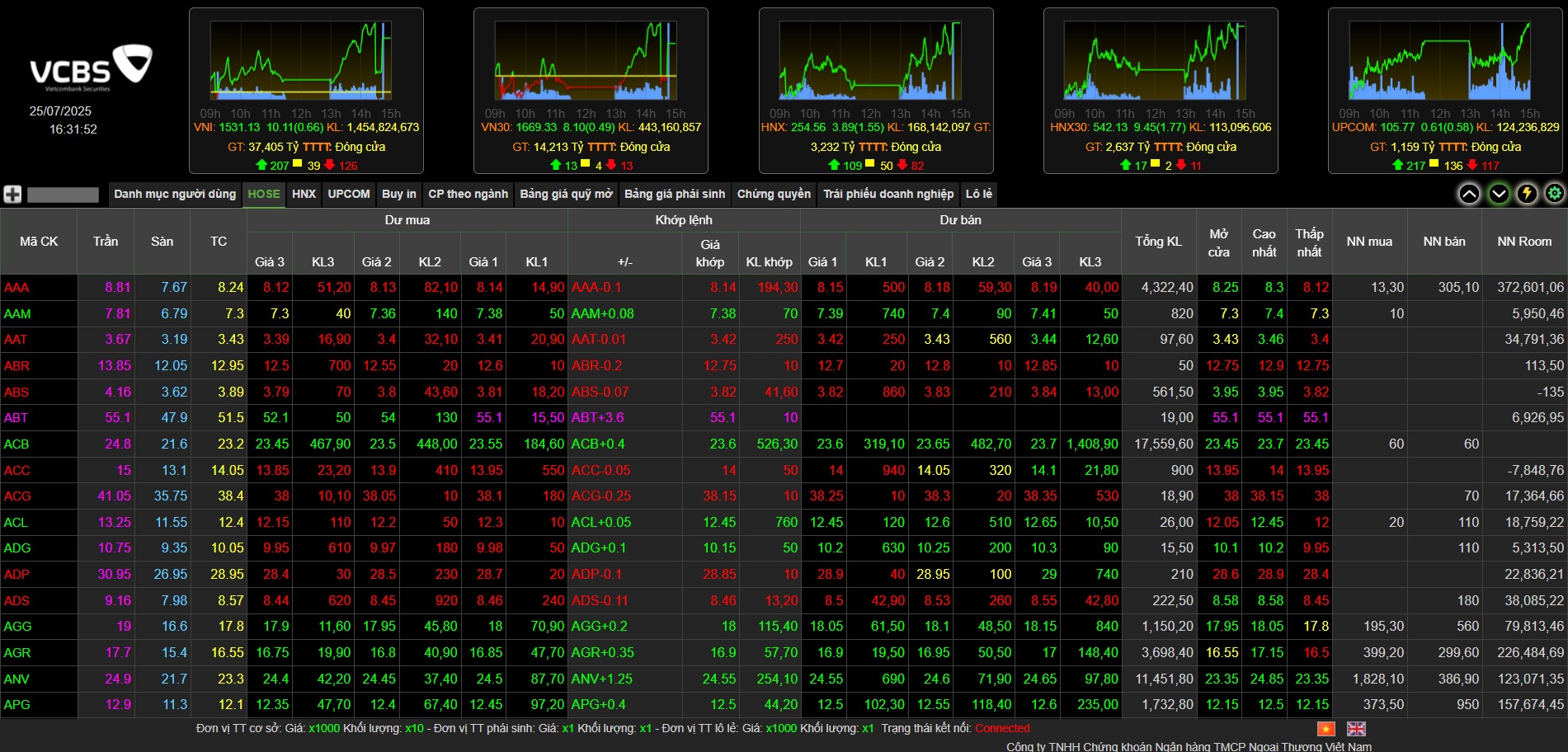1568x752 pixels.
Task: Open the Bảng giá quỹ mở tab
Action: [x=566, y=194]
